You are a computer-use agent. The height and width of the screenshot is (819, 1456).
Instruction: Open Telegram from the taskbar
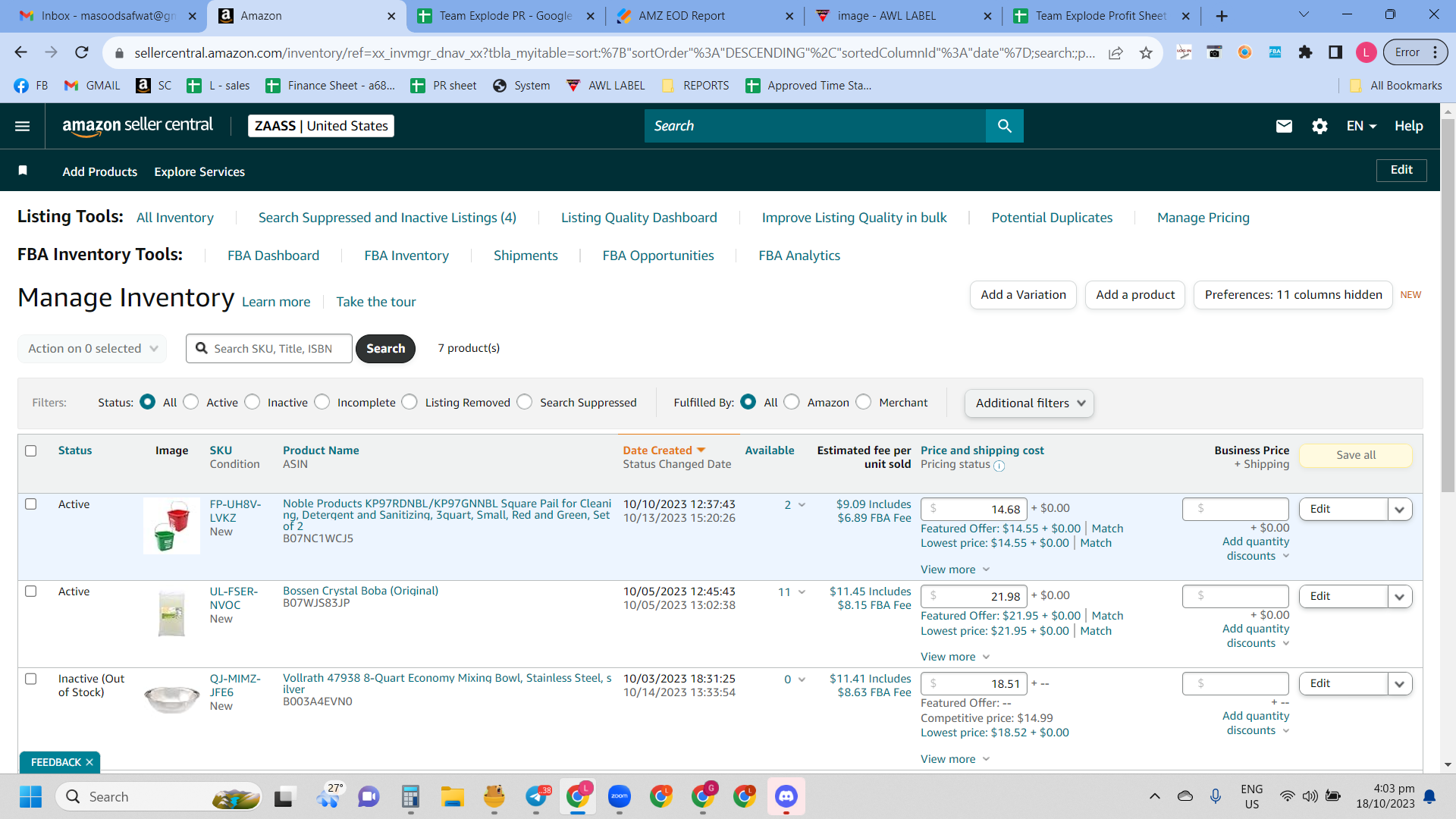(x=538, y=796)
